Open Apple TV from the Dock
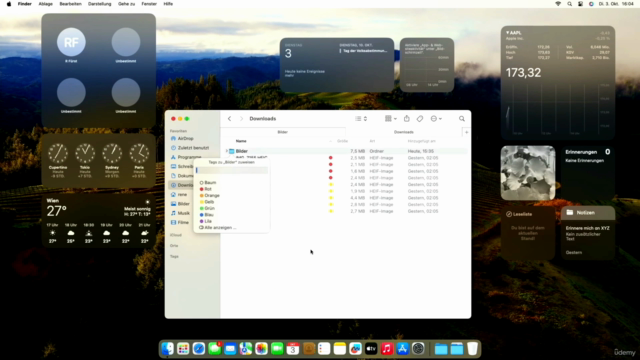640x360 pixels. click(371, 349)
